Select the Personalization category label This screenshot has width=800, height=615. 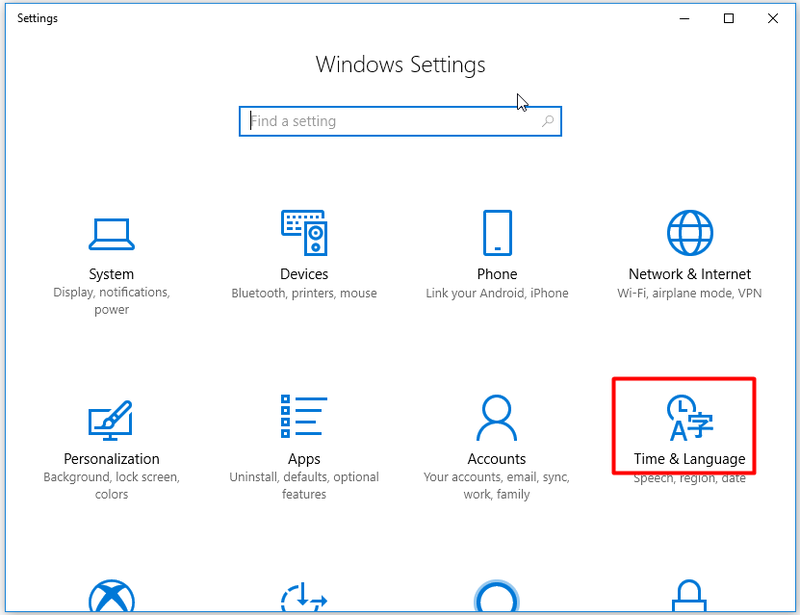pyautogui.click(x=111, y=459)
